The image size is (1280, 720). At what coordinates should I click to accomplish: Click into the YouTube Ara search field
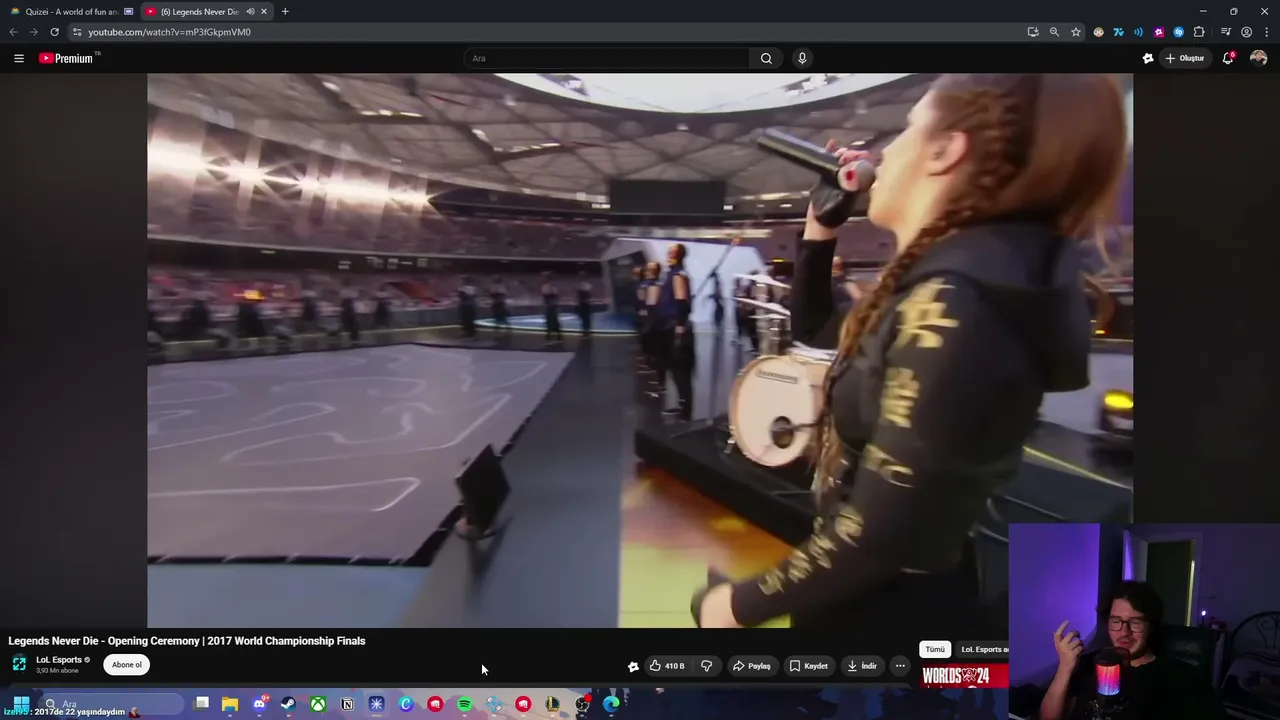[608, 58]
